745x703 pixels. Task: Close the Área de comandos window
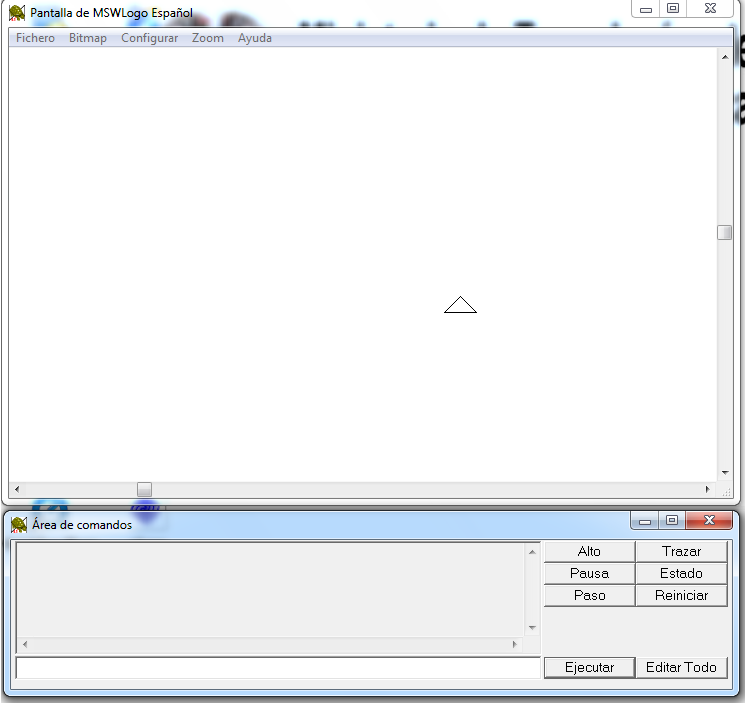[709, 521]
